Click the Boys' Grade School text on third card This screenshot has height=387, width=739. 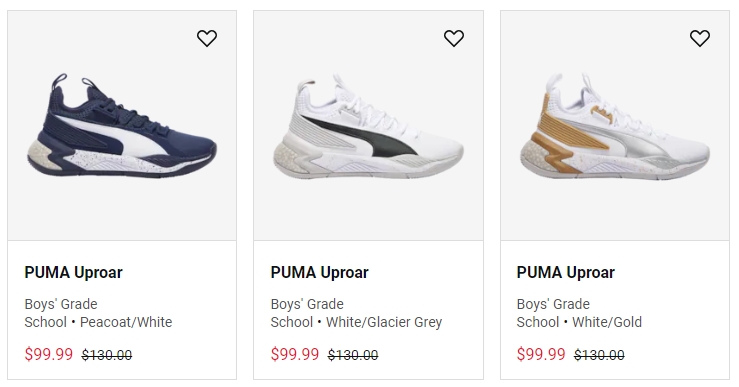[553, 313]
